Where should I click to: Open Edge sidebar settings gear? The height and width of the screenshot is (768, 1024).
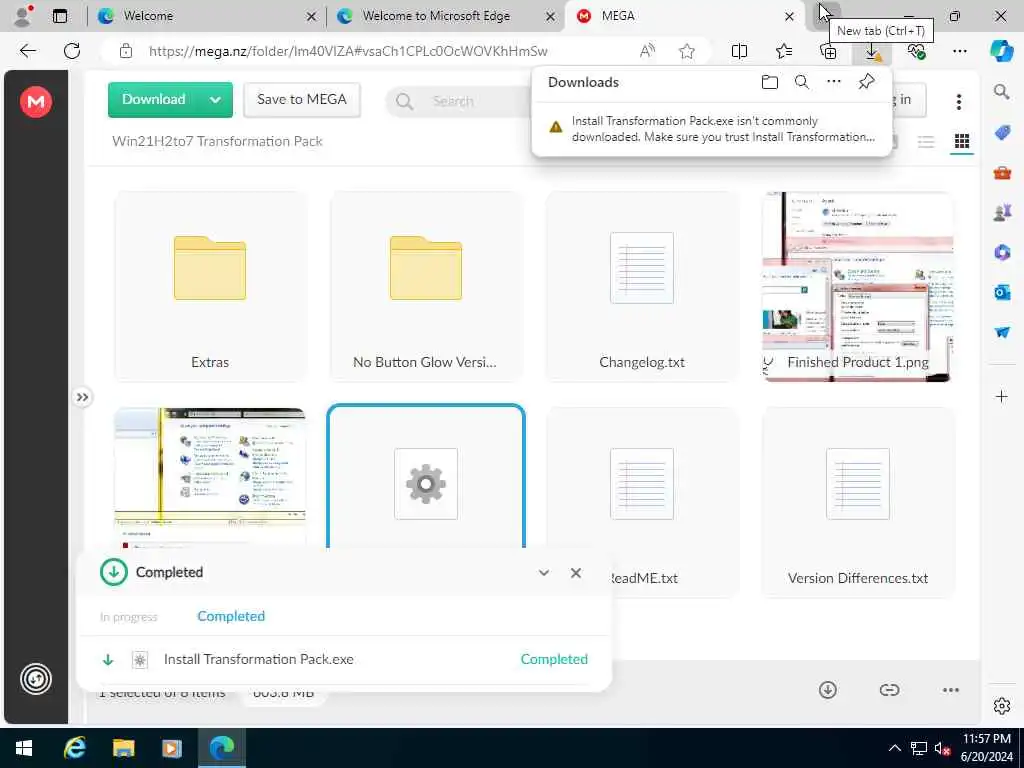[1001, 706]
